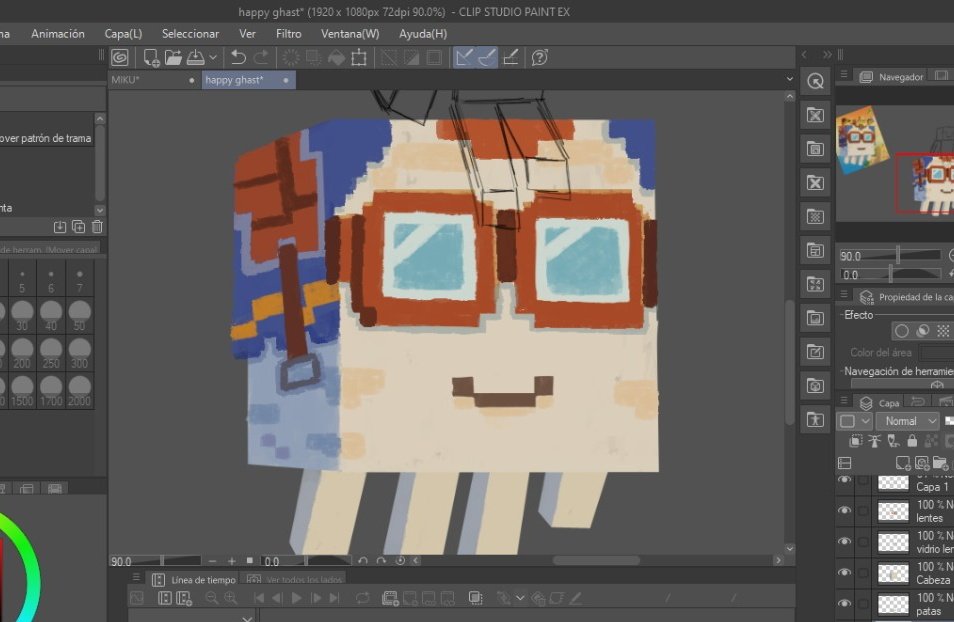
Task: Reset canvas rotation icon
Action: pos(400,561)
